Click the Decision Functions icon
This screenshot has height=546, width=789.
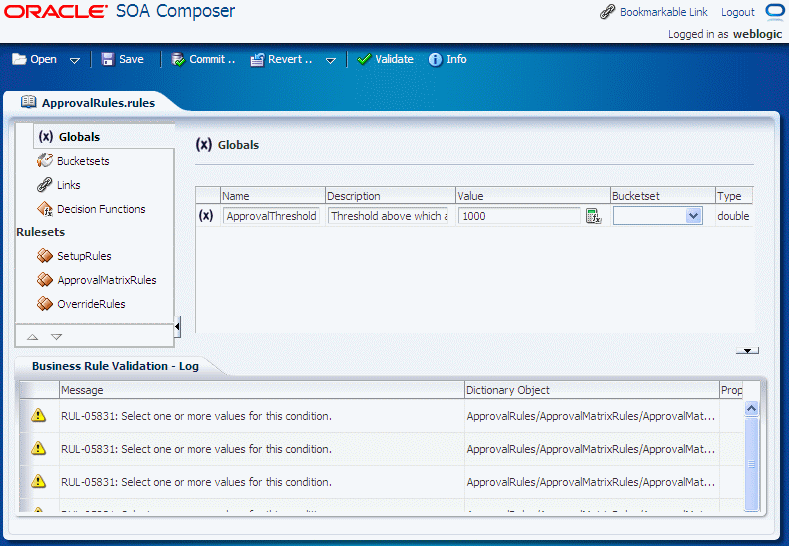click(x=44, y=209)
